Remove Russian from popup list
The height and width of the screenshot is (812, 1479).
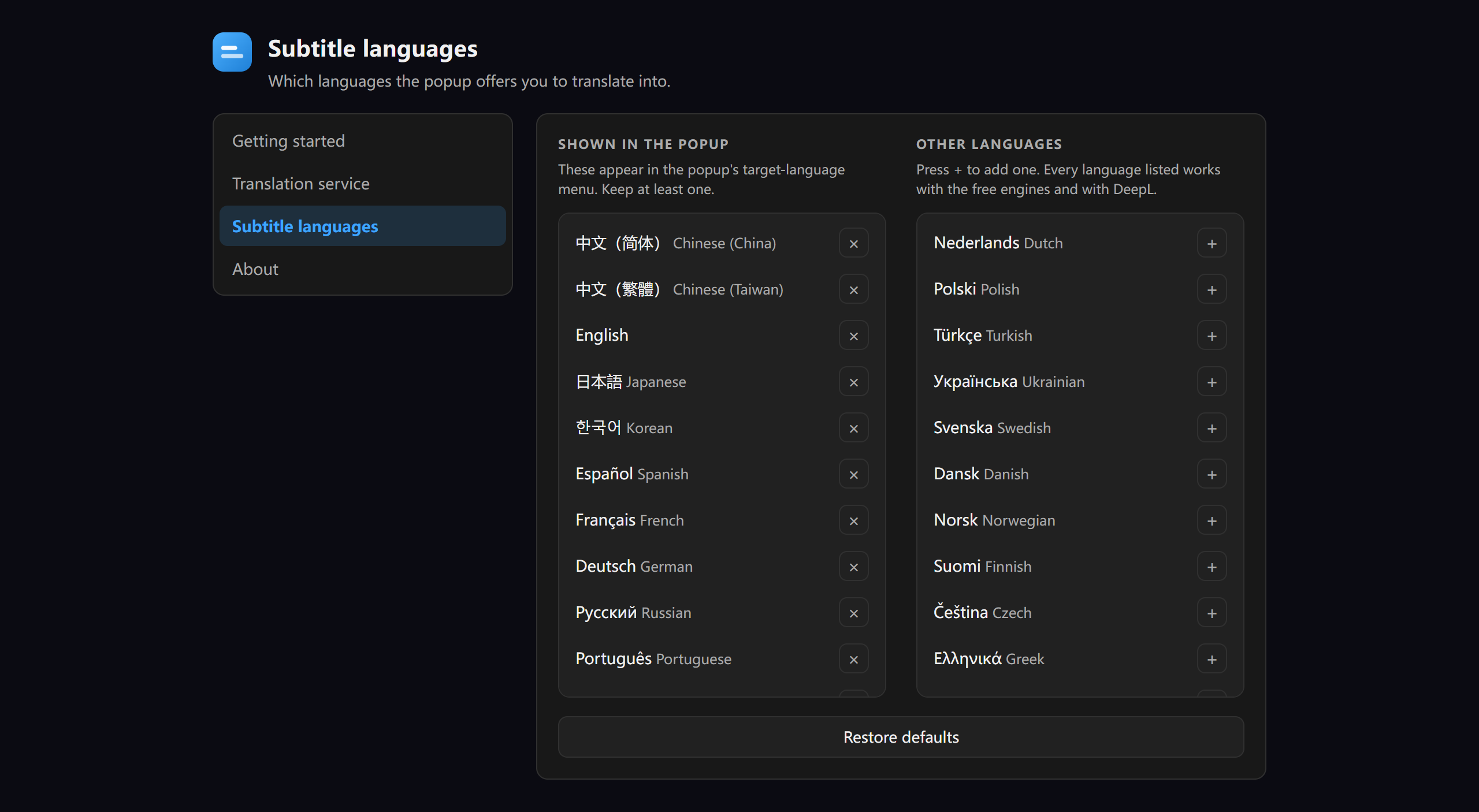pos(853,613)
